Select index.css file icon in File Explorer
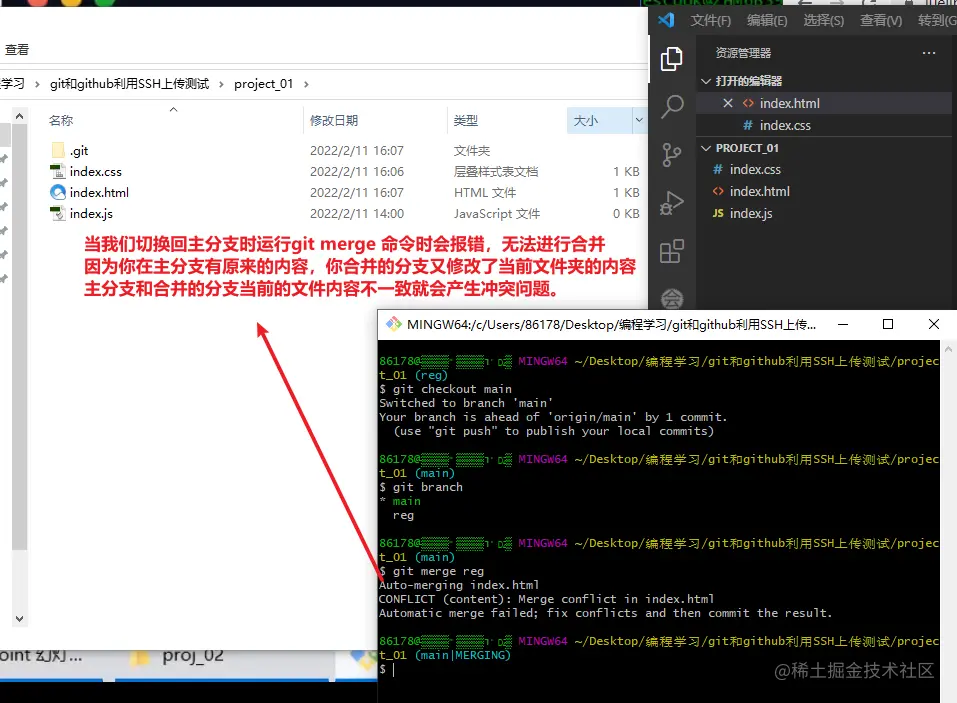The image size is (957, 703). (58, 171)
